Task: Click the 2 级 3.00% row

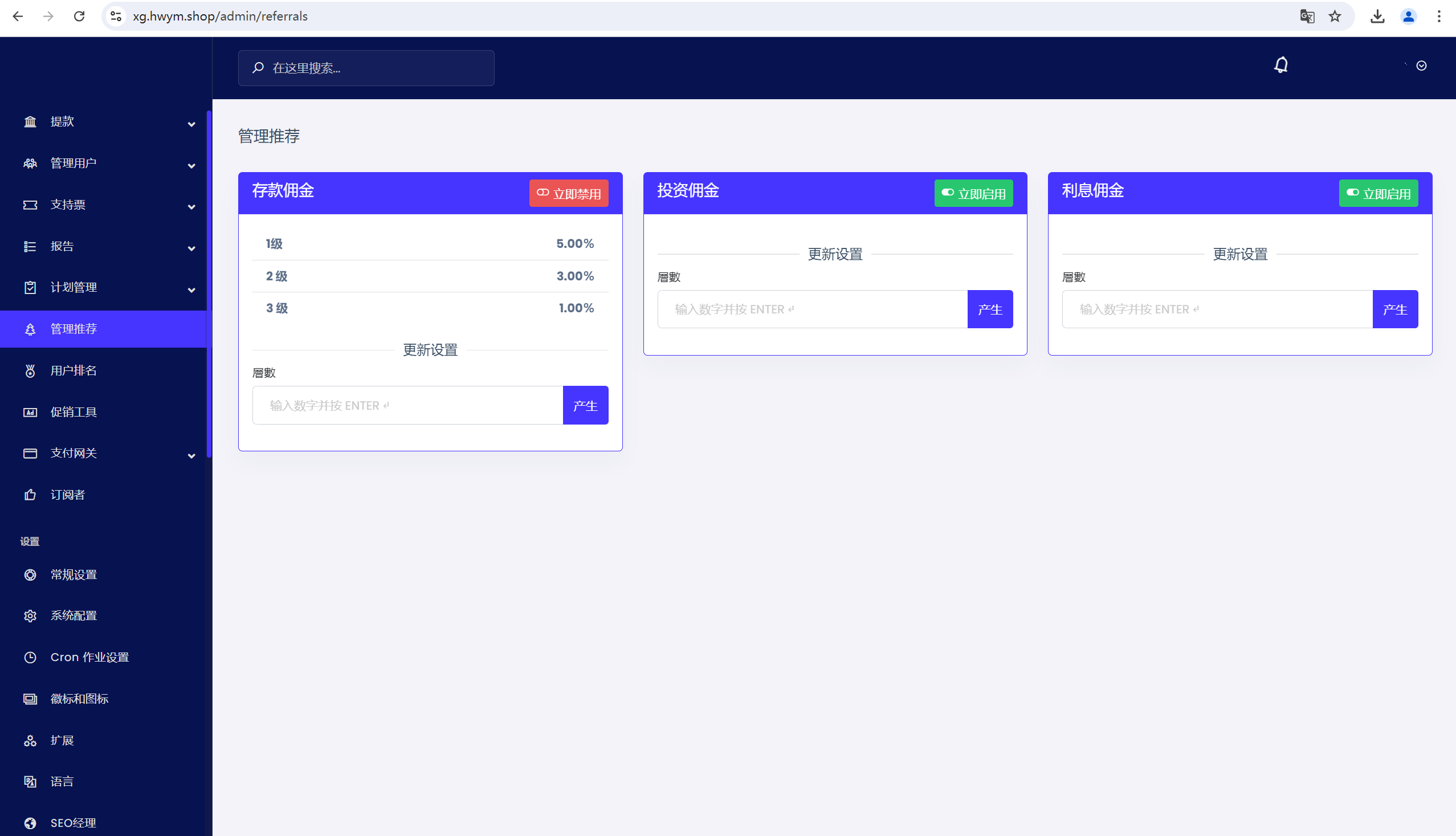Action: point(430,276)
